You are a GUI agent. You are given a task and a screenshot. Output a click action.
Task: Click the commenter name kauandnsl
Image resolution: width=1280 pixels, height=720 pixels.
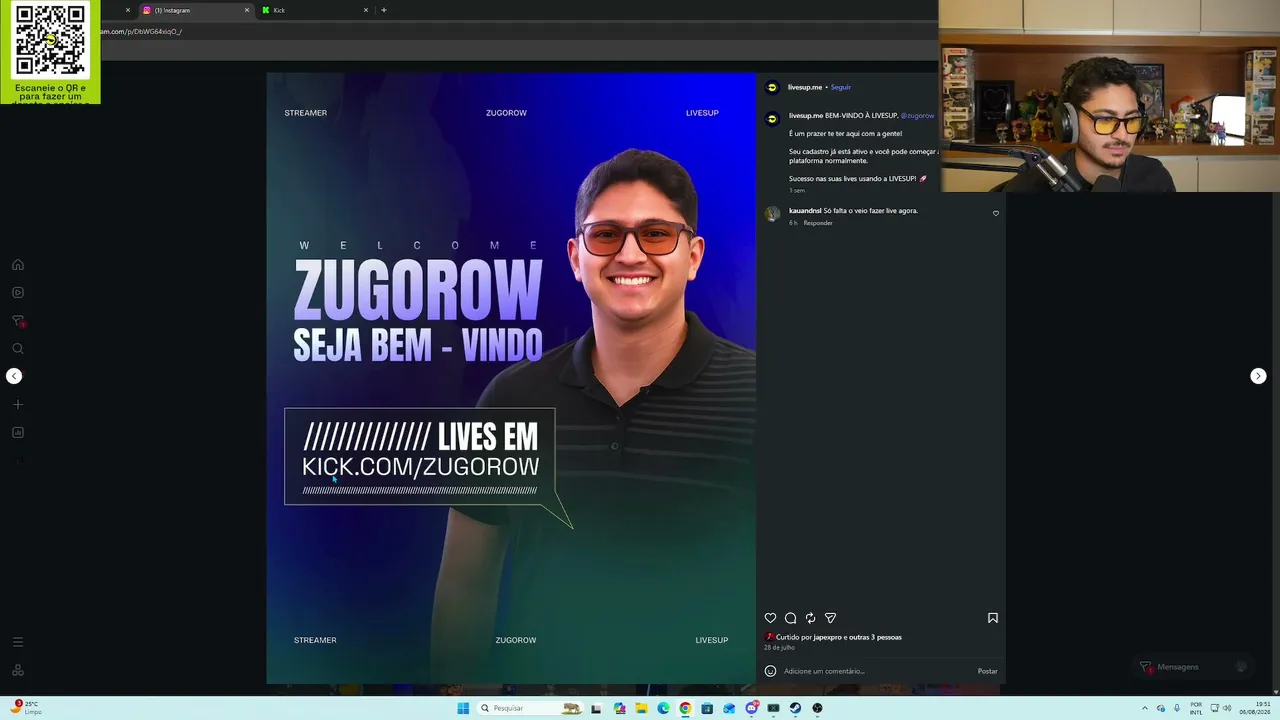(805, 211)
